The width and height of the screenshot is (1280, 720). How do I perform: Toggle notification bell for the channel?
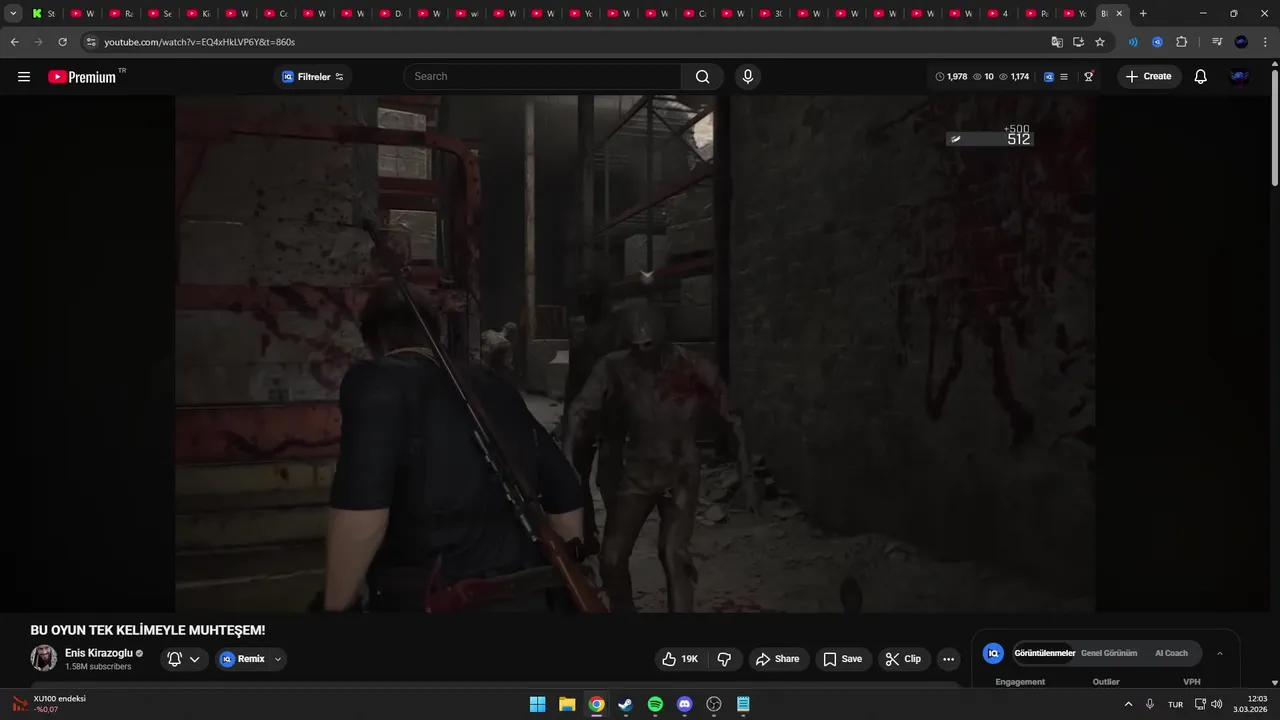(175, 659)
